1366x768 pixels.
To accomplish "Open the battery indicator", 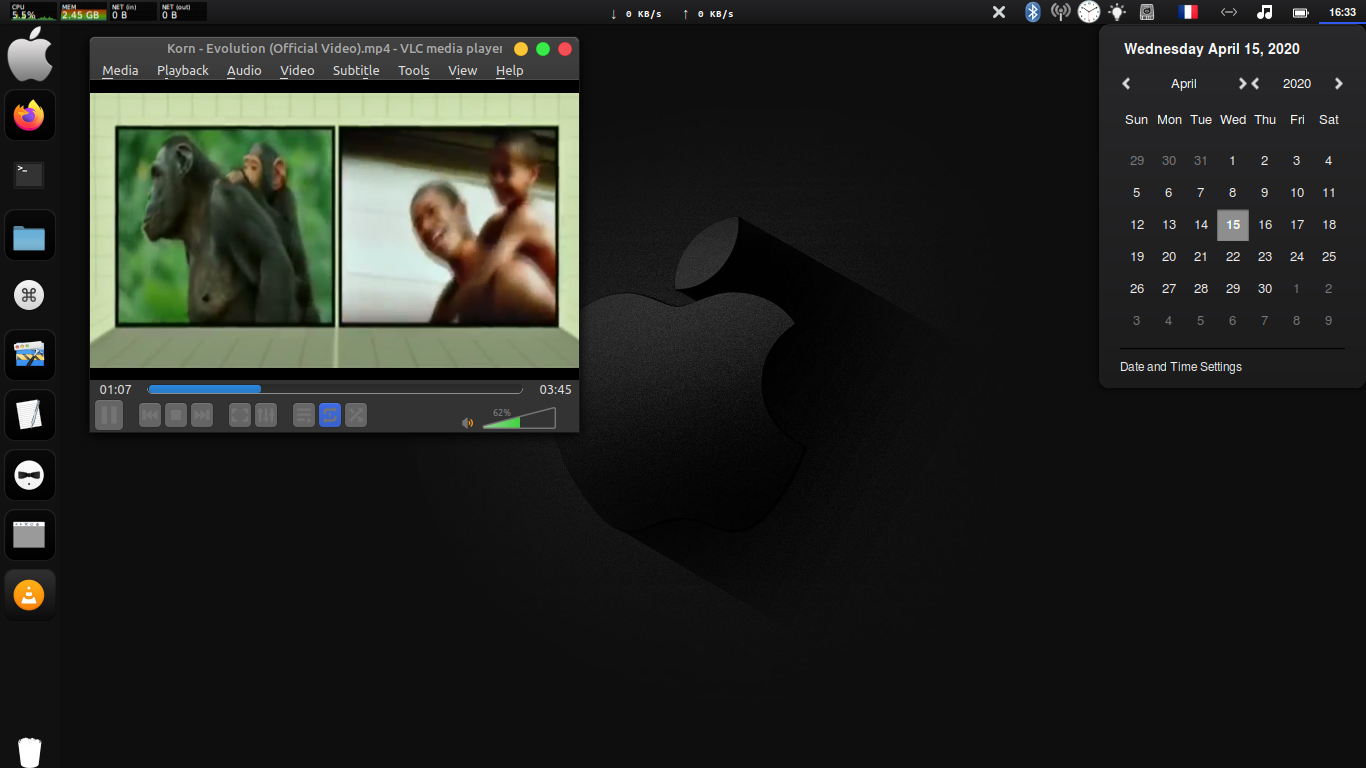I will [1301, 12].
